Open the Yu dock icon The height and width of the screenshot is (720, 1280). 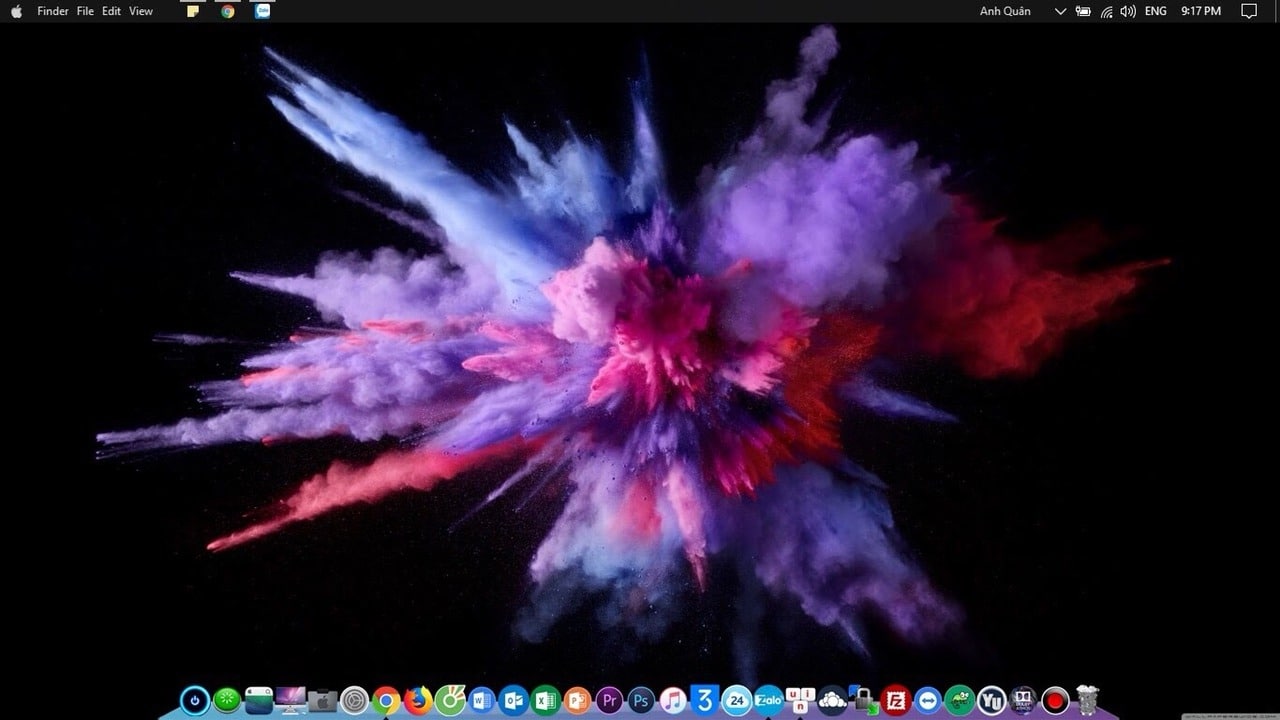point(992,701)
